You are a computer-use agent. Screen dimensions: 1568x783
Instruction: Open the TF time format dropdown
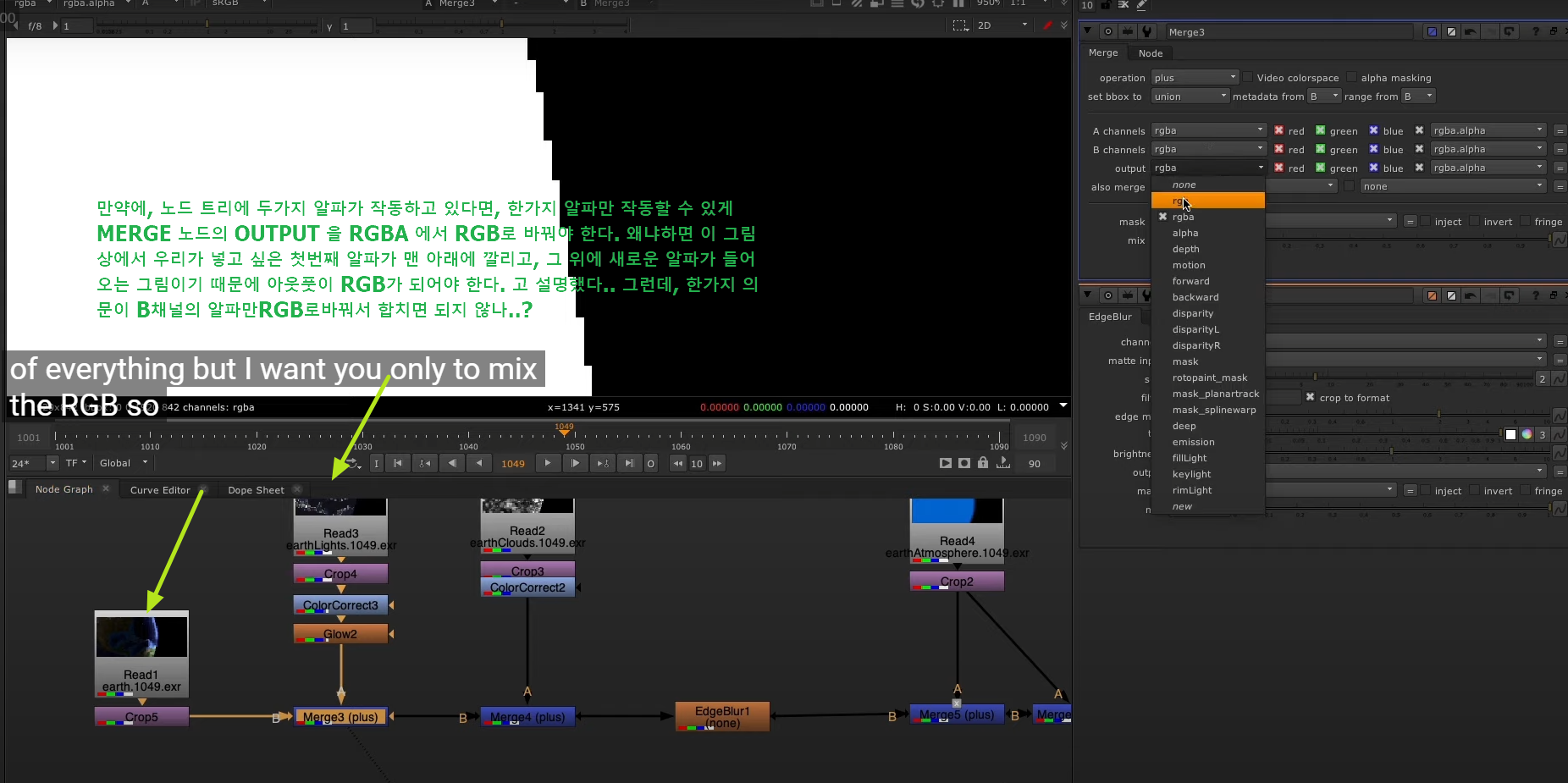coord(76,463)
